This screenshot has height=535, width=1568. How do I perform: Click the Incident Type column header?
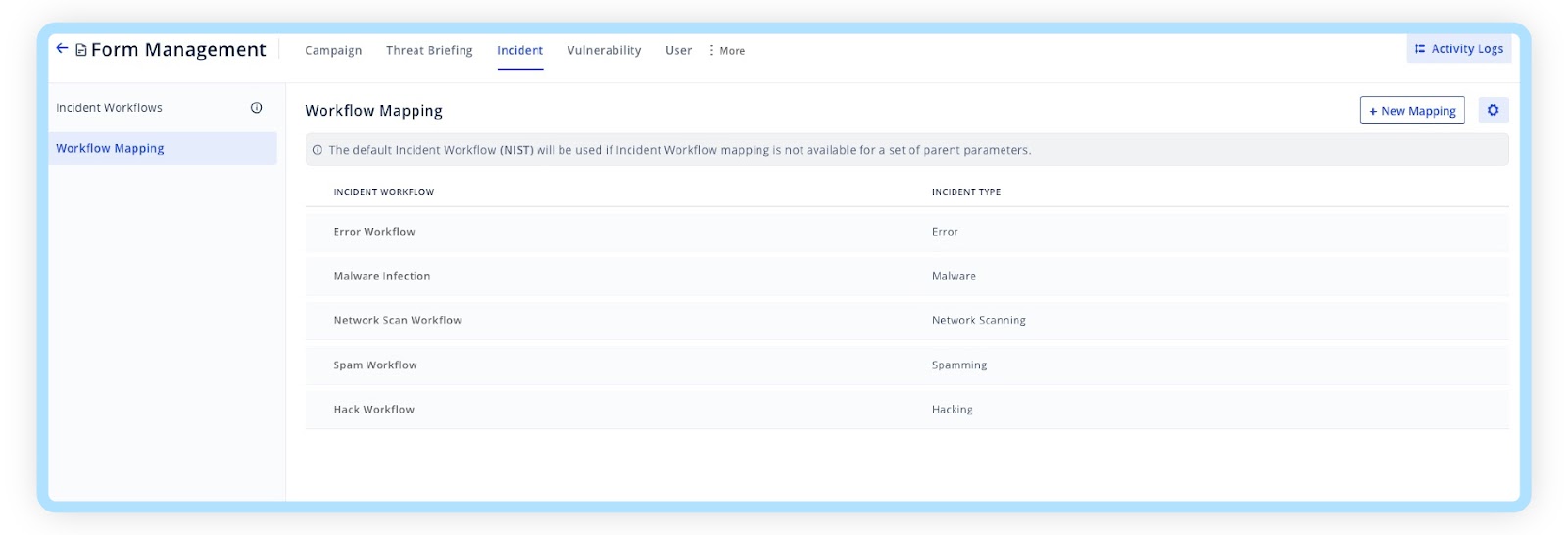[x=966, y=192]
